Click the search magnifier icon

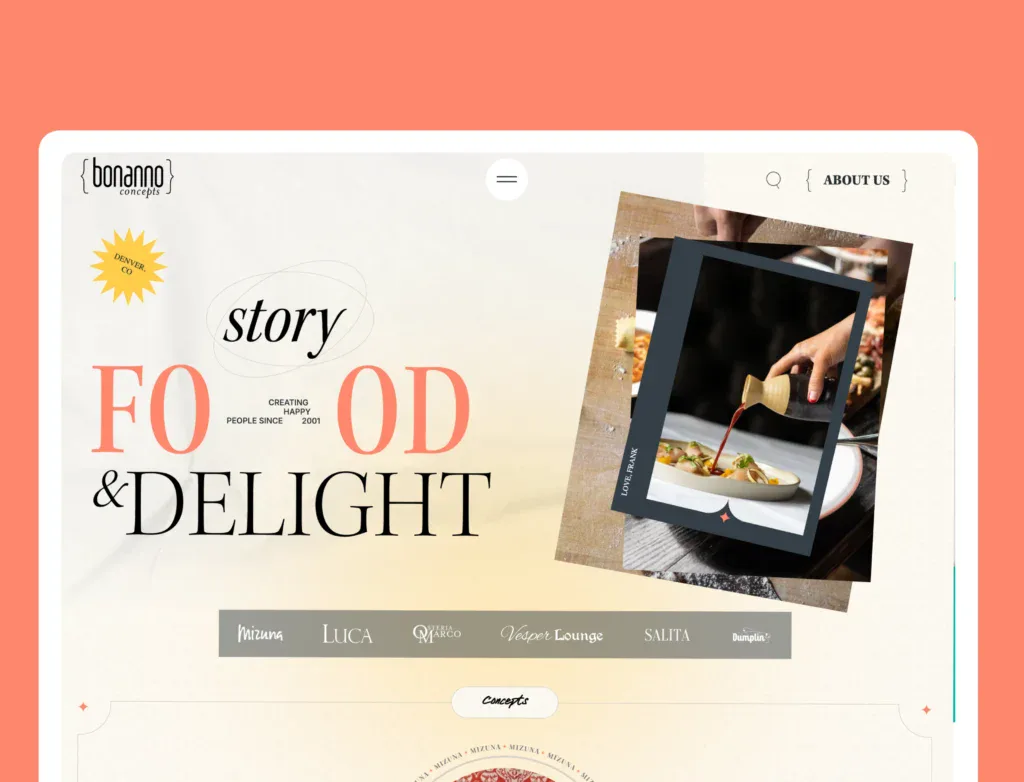[x=773, y=179]
